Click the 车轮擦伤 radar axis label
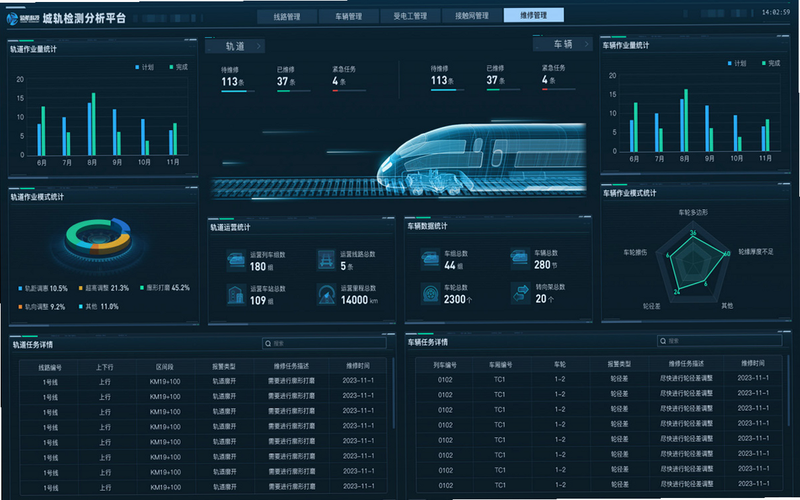This screenshot has height=500, width=800. [635, 253]
